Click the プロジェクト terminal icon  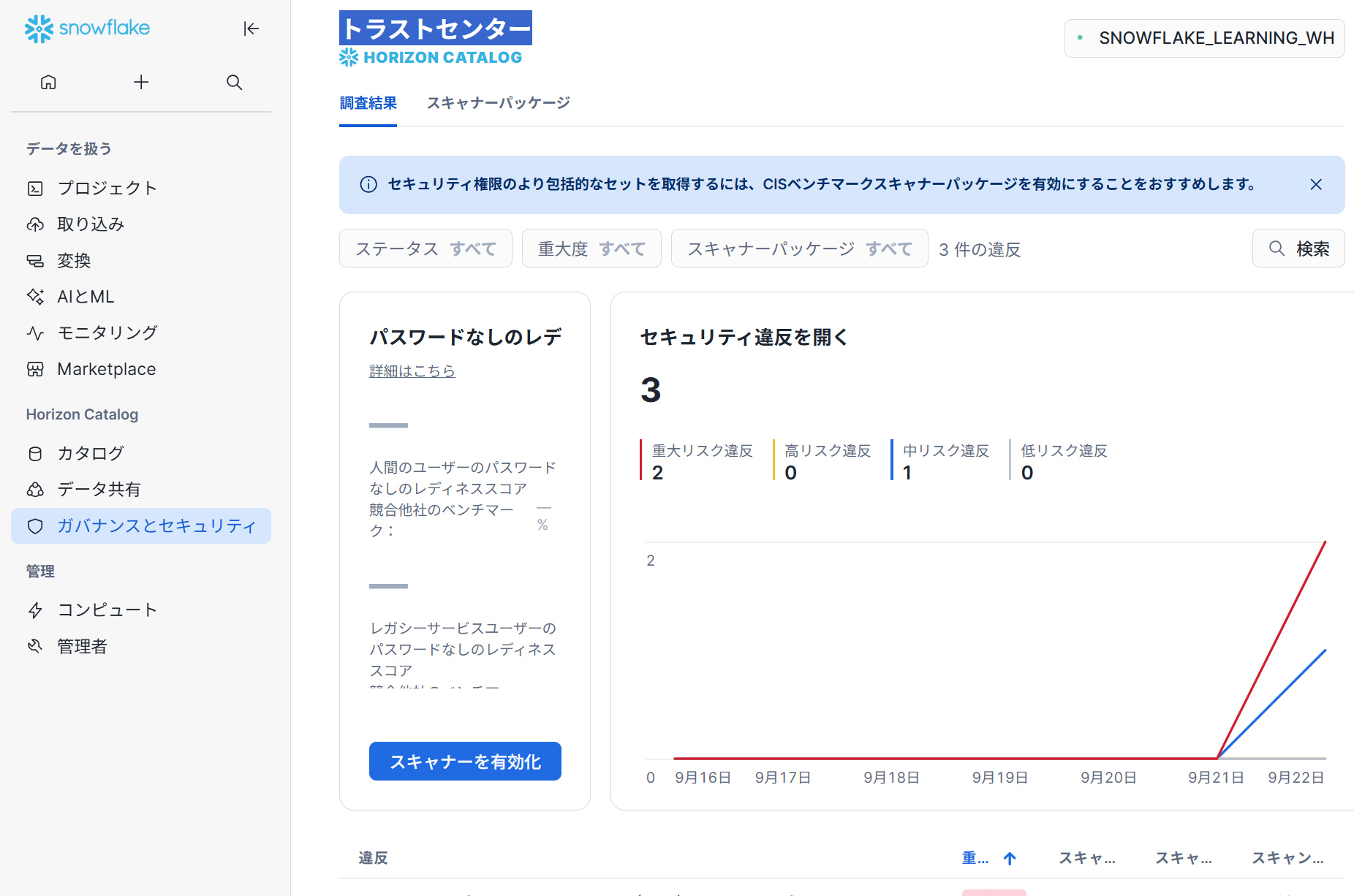tap(35, 189)
